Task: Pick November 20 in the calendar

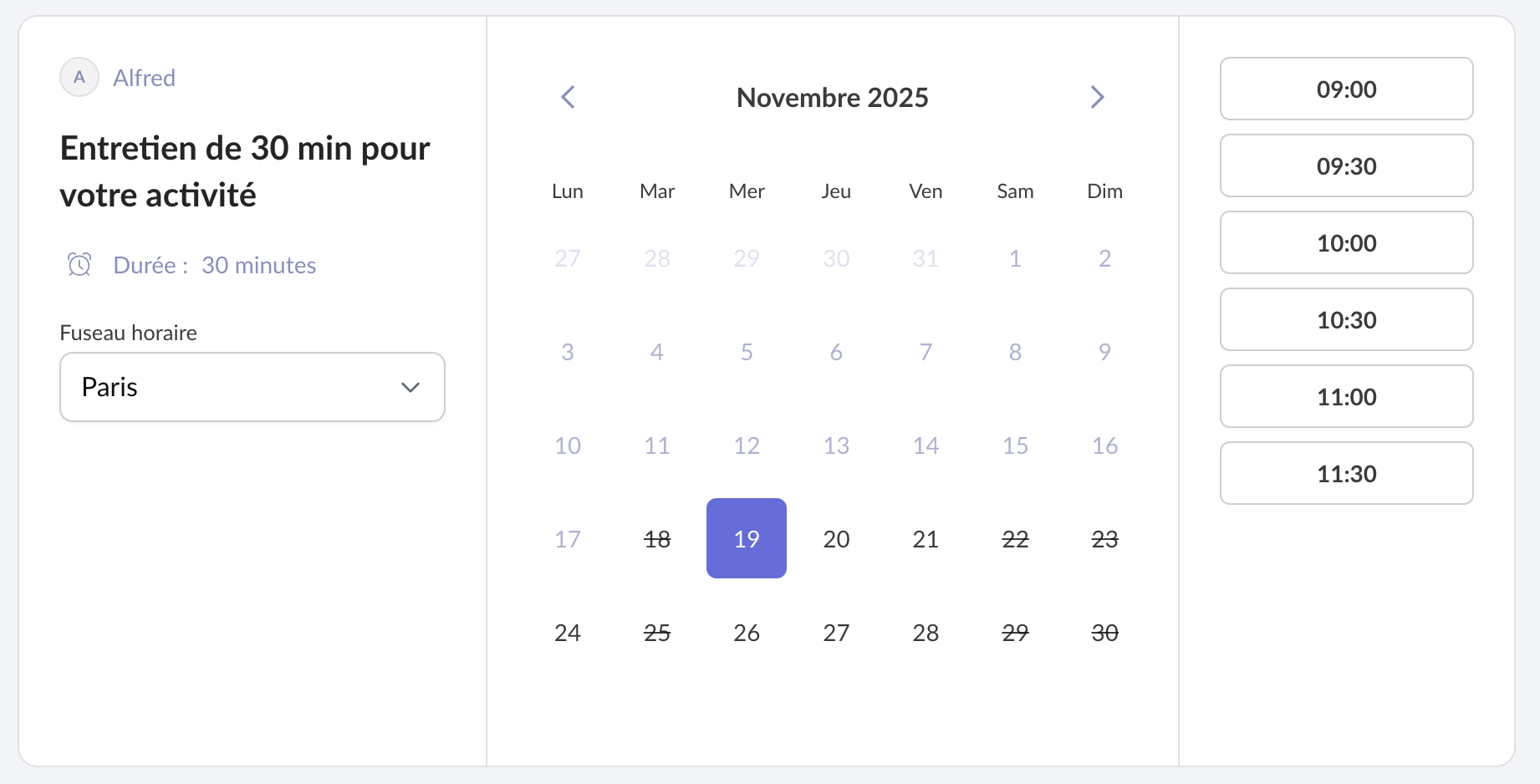Action: pyautogui.click(x=836, y=539)
